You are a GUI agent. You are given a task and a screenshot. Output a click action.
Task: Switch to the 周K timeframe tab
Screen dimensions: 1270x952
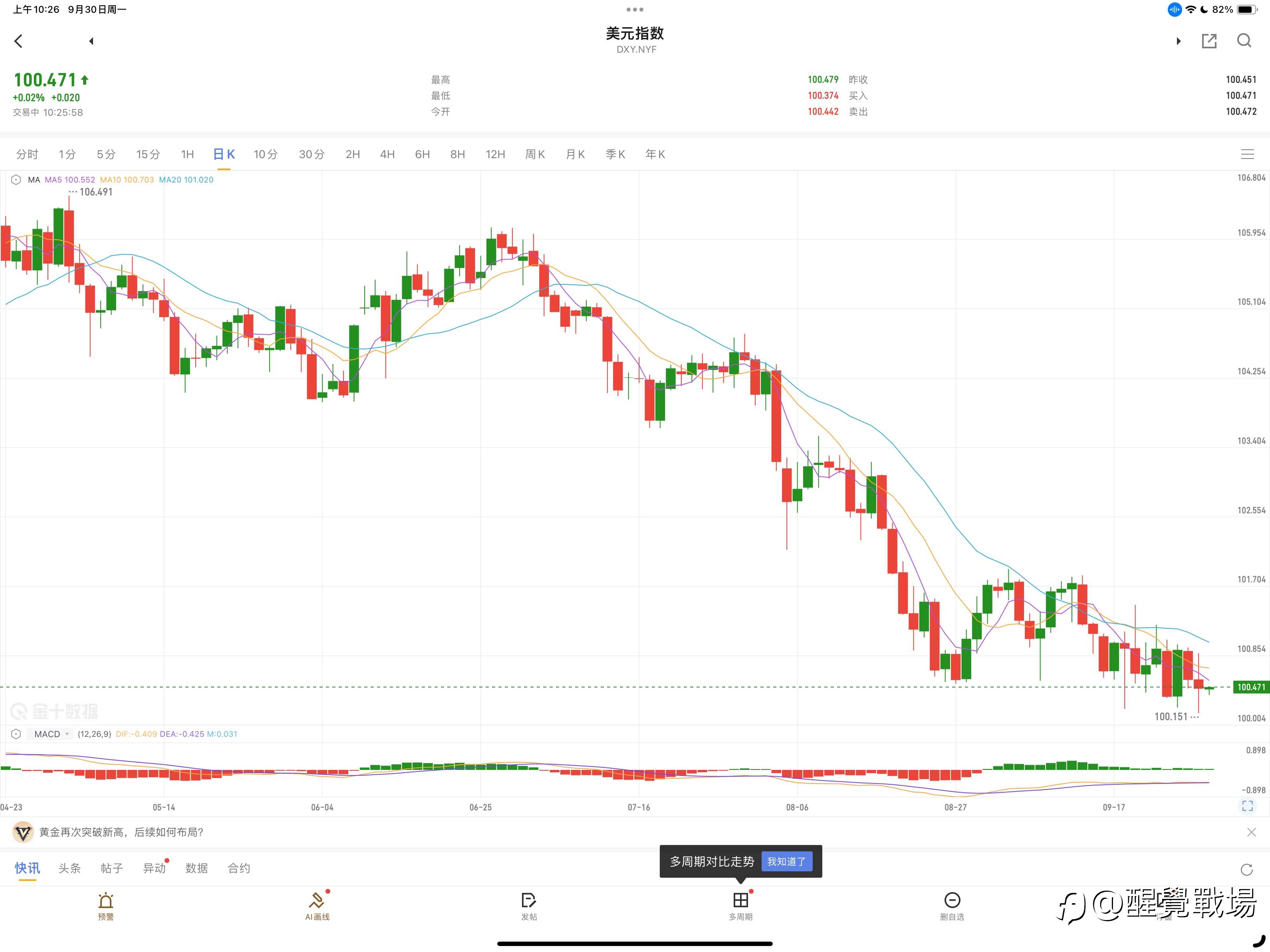(x=534, y=154)
